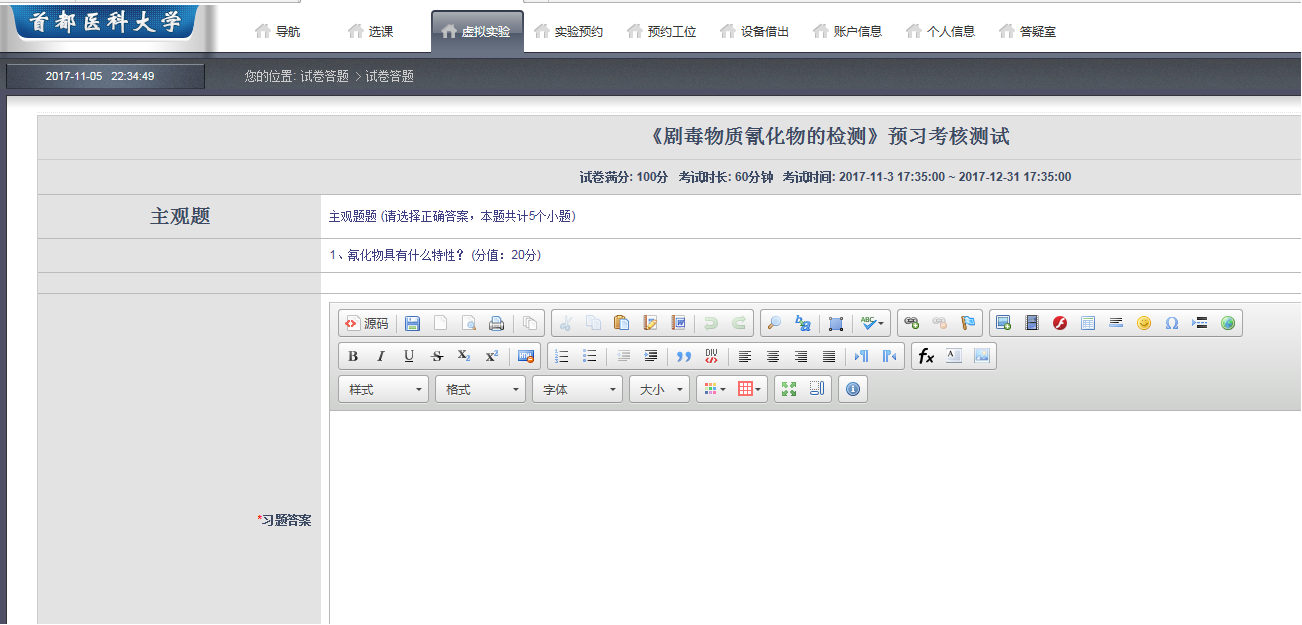This screenshot has width=1302, height=625.
Task: Toggle italic formatting
Action: click(x=380, y=356)
